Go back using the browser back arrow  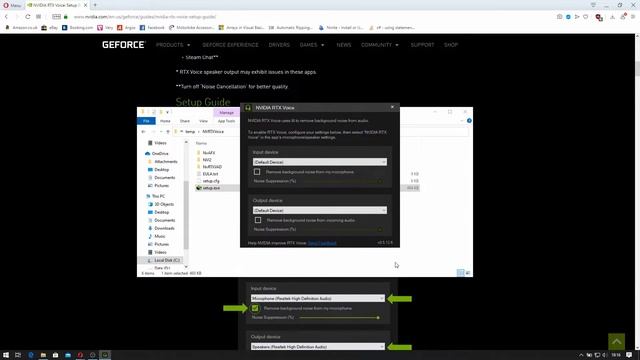[x=7, y=17]
